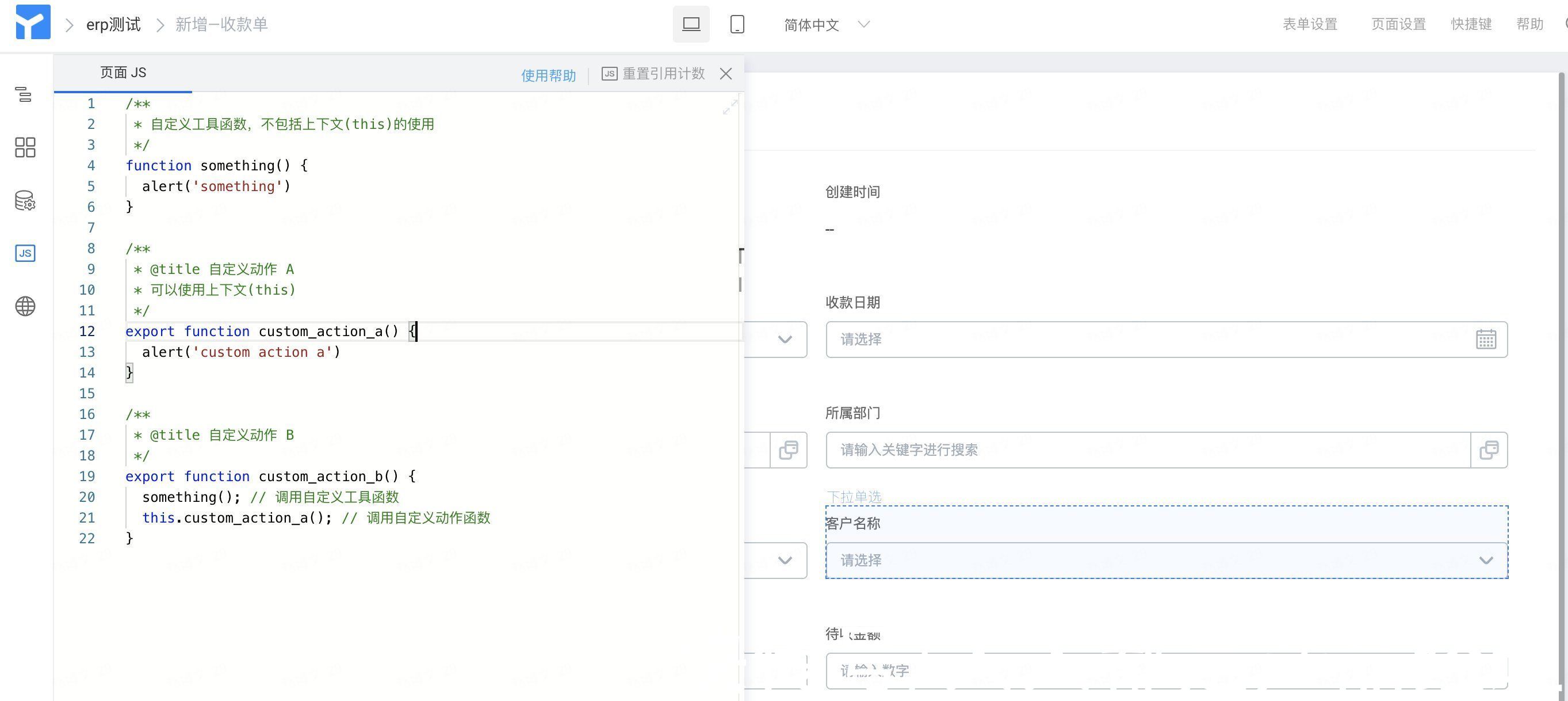The width and height of the screenshot is (1568, 701).
Task: Open 页面设置 menu
Action: (1398, 24)
